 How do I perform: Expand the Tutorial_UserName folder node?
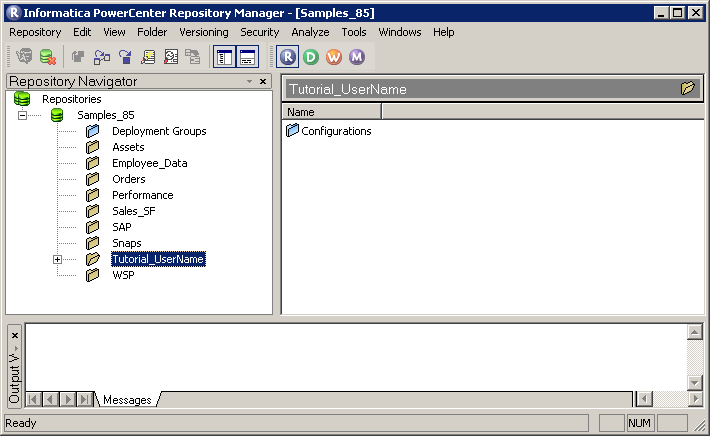57,259
